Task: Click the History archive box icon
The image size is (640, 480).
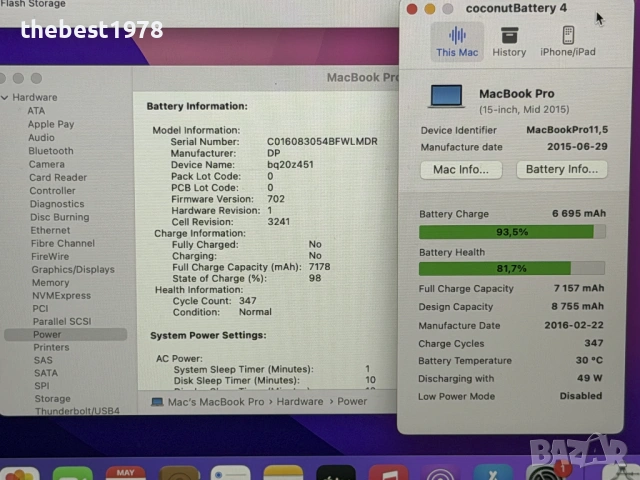Action: click(509, 35)
